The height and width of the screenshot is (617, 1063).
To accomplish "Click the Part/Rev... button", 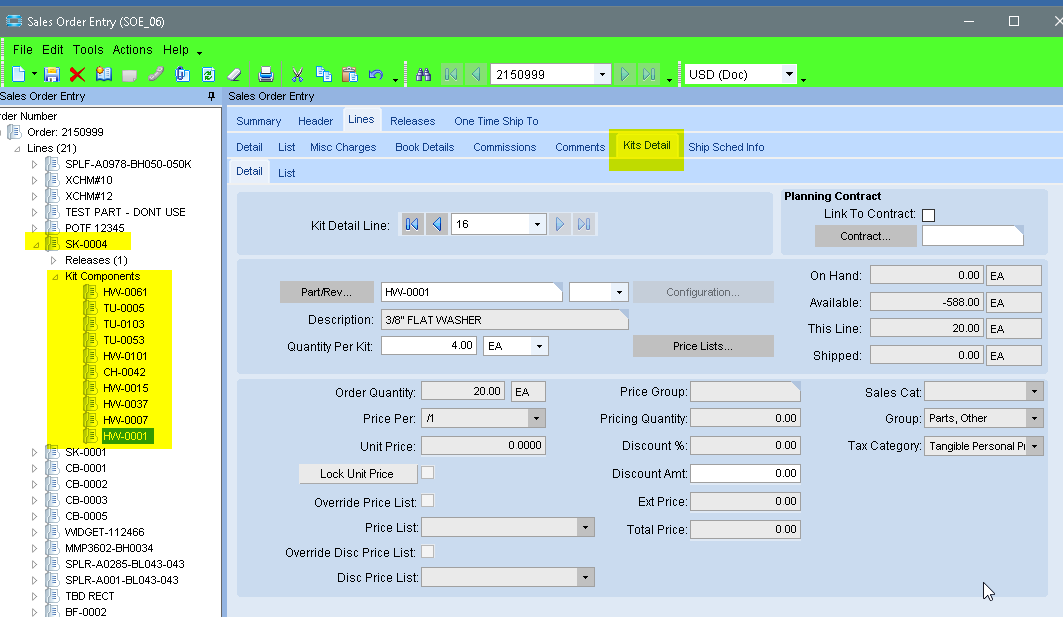I will point(325,292).
